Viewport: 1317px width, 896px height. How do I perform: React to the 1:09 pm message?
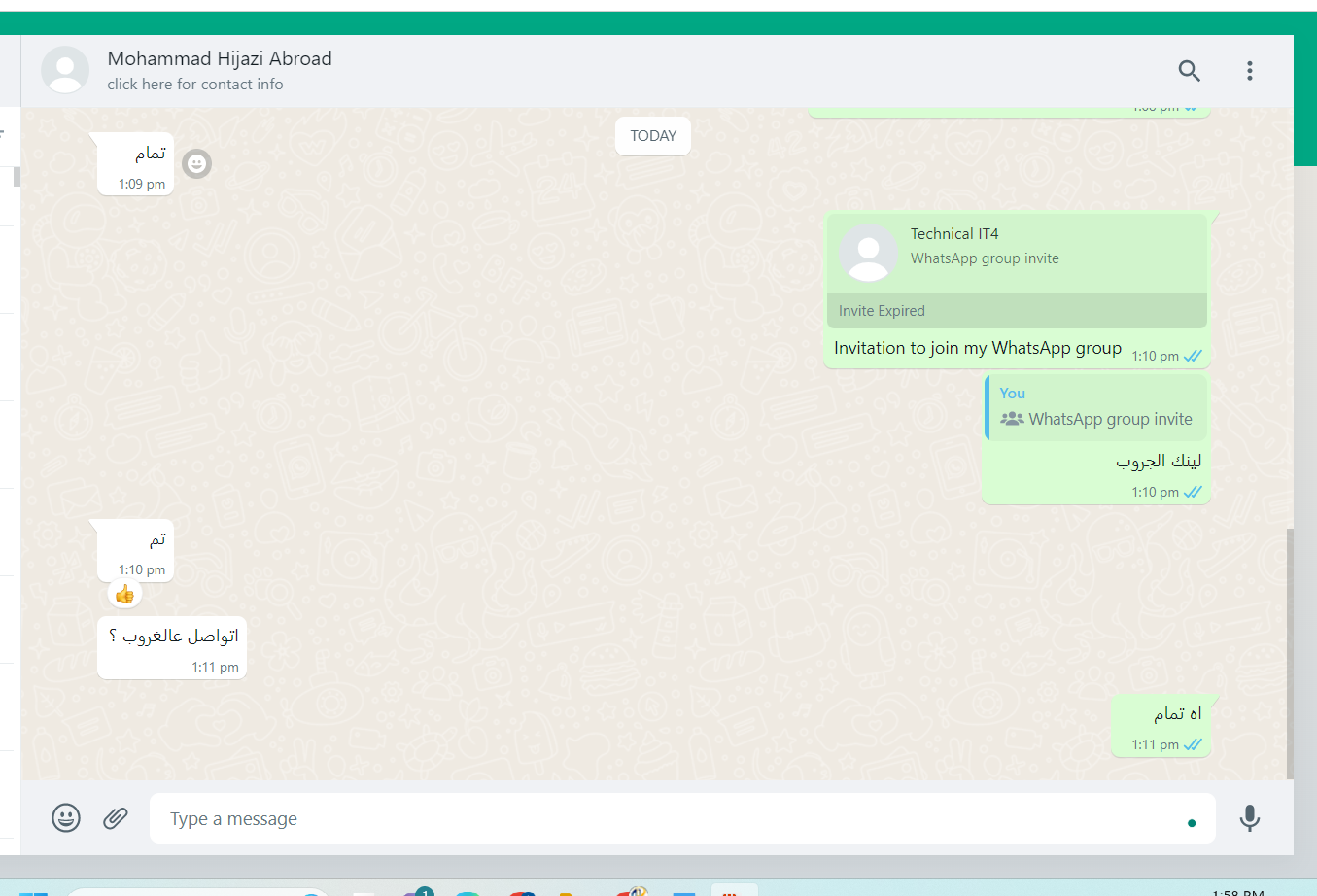tap(196, 163)
